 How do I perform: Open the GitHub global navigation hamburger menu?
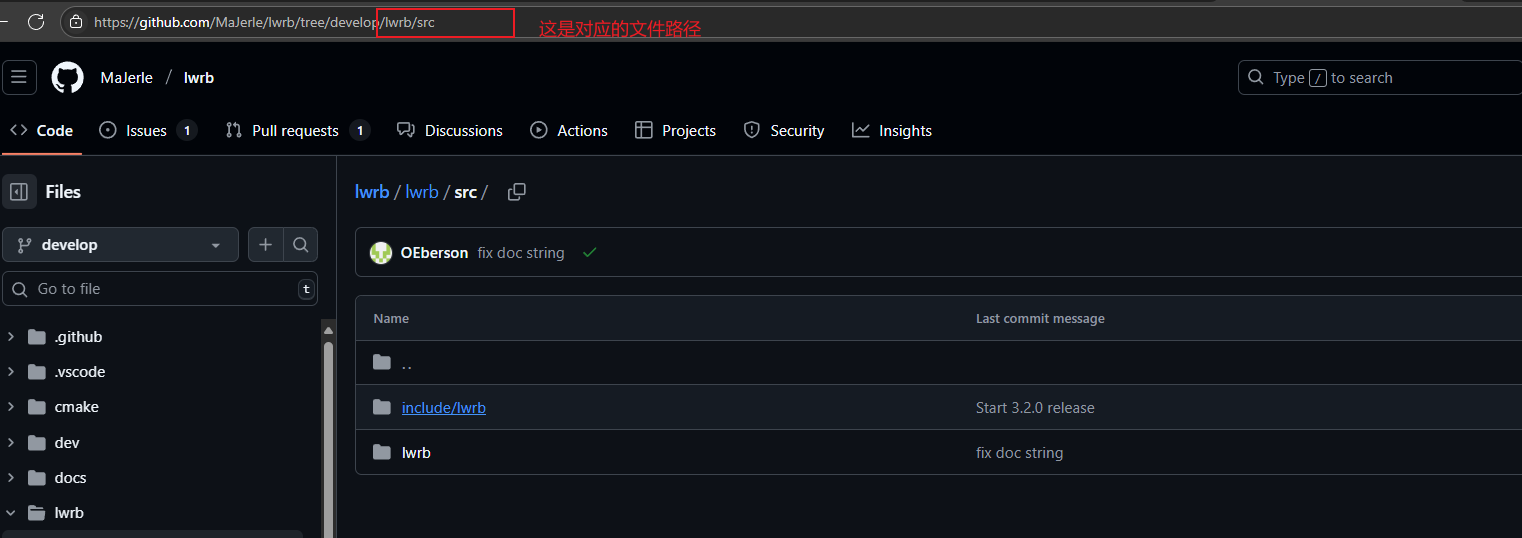click(19, 77)
